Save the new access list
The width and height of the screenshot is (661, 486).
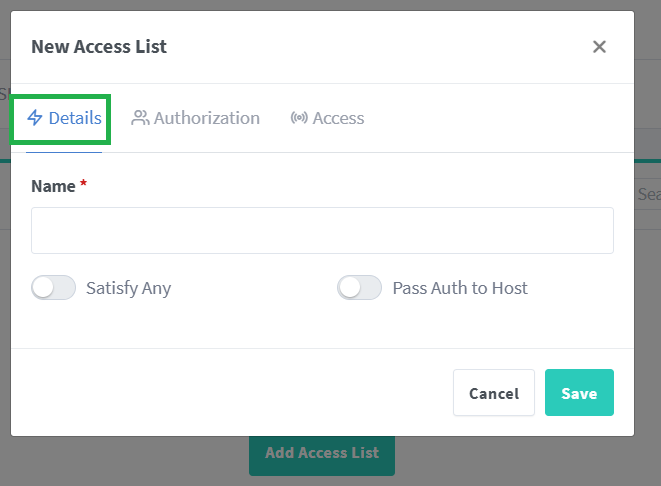[x=579, y=392]
